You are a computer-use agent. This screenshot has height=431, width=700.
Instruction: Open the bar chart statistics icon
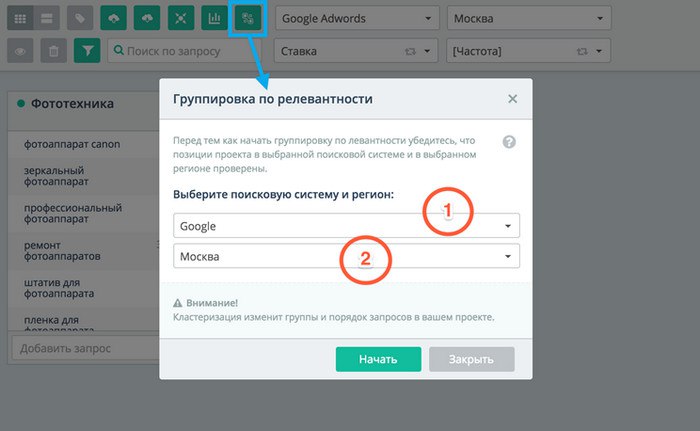[x=214, y=18]
